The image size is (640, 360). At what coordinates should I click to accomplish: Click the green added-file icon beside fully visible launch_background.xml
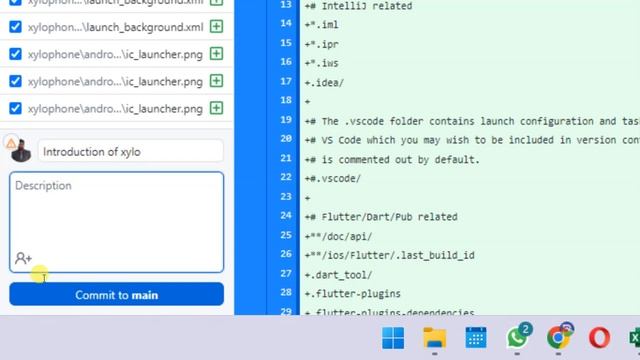[216, 27]
